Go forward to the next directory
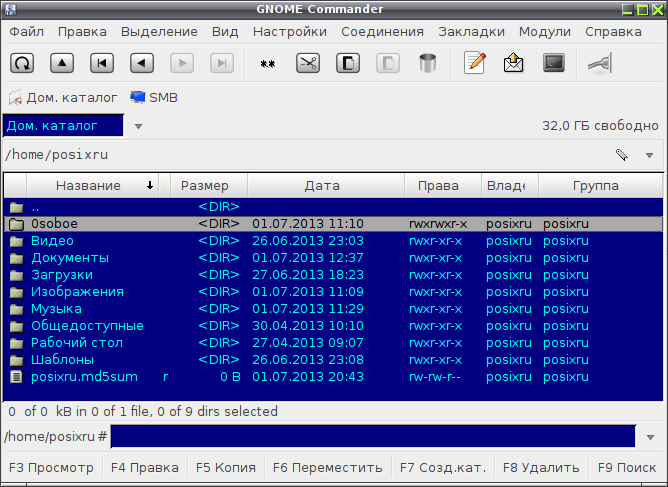 click(x=182, y=63)
